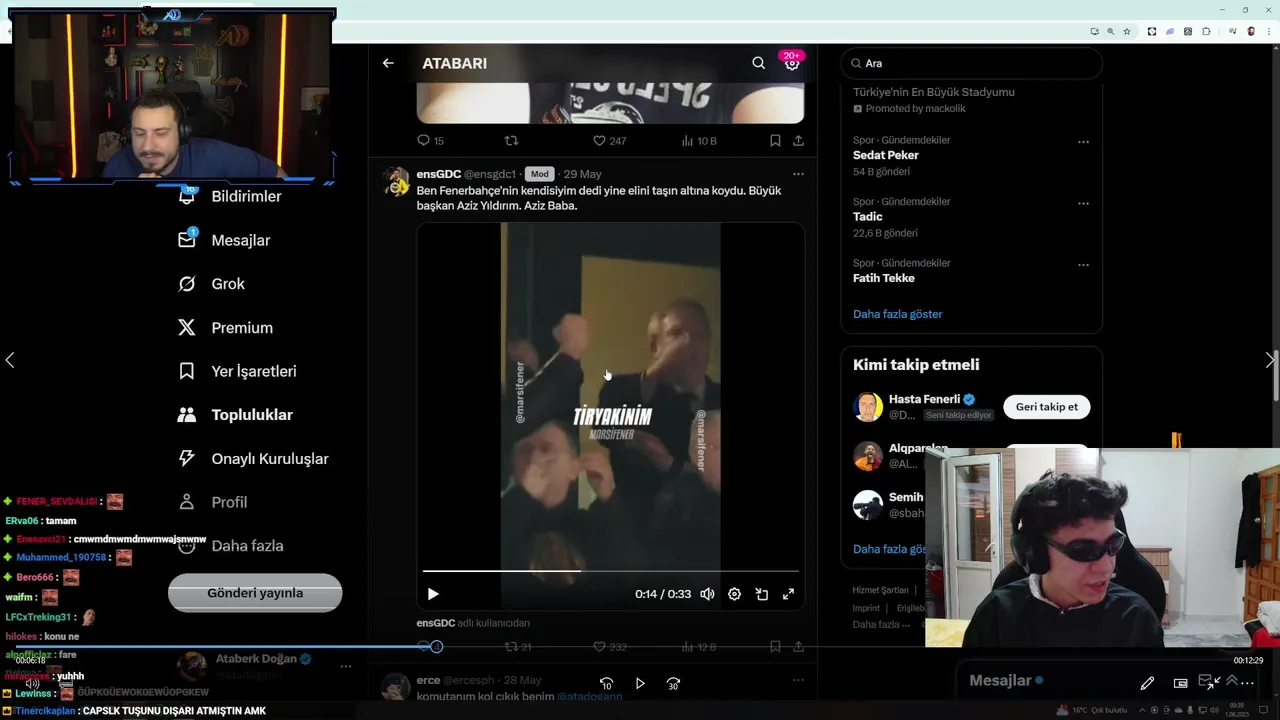Go to next item with right arrow

[1270, 360]
